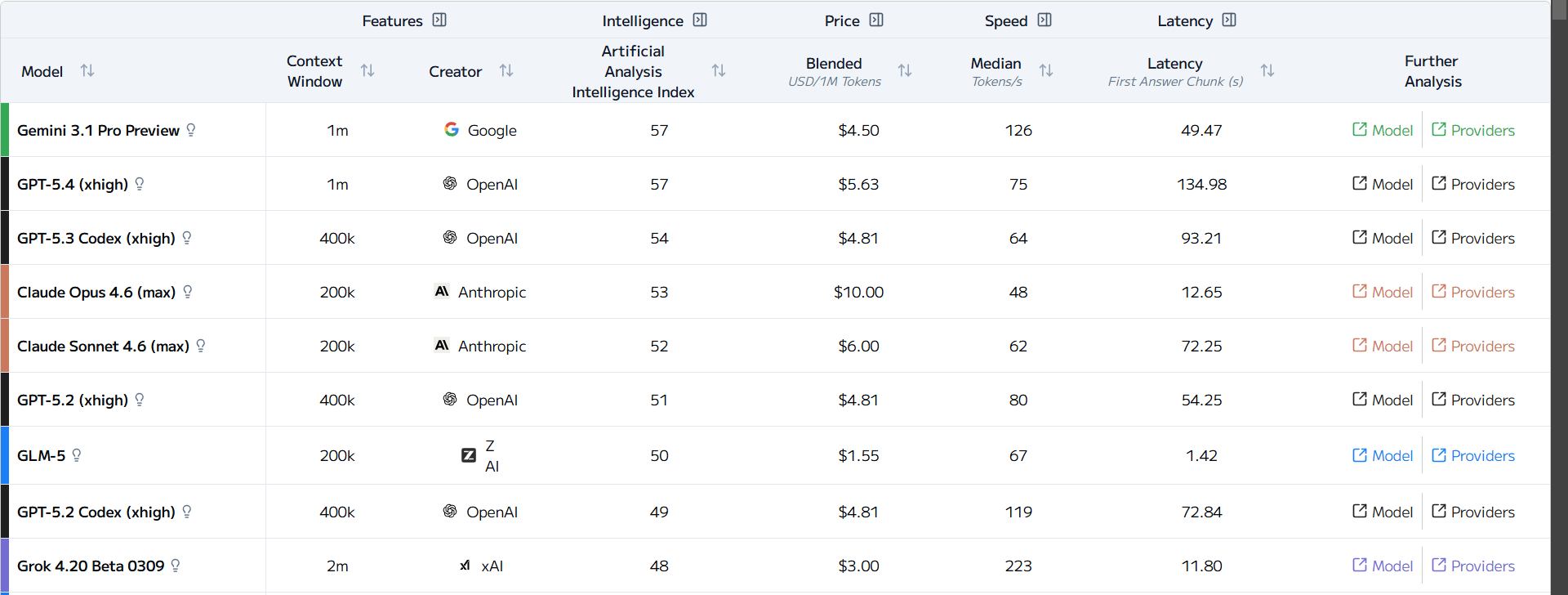
Task: Toggle the Speed column group
Action: (x=1045, y=20)
